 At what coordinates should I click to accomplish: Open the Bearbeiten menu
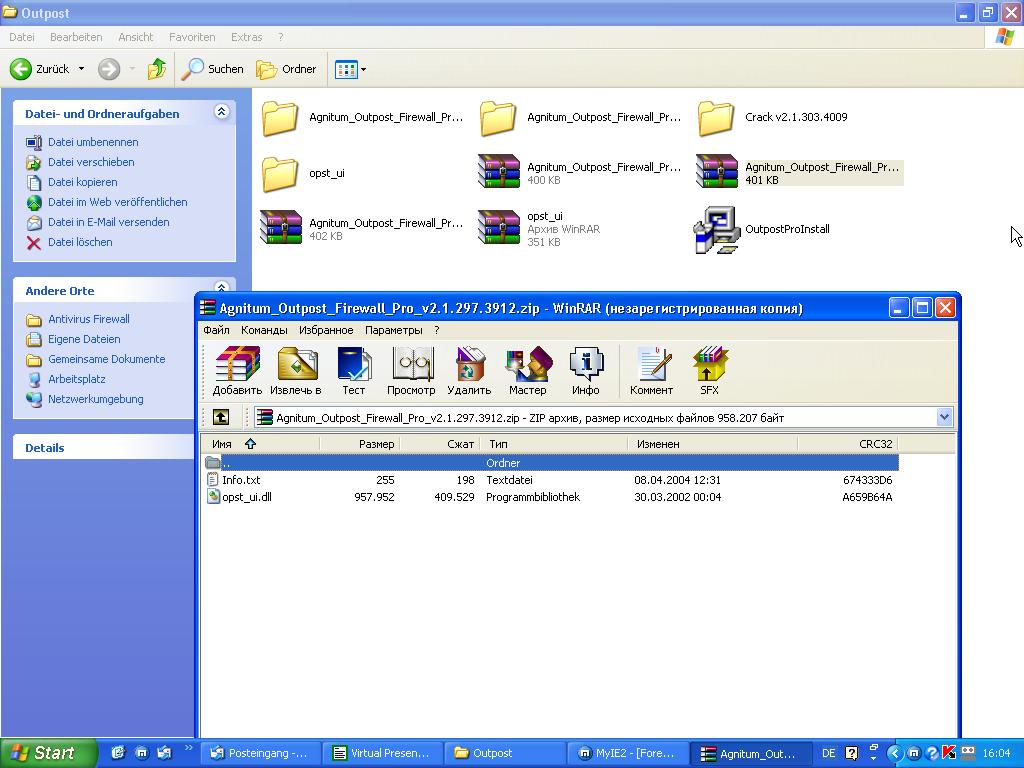[76, 37]
